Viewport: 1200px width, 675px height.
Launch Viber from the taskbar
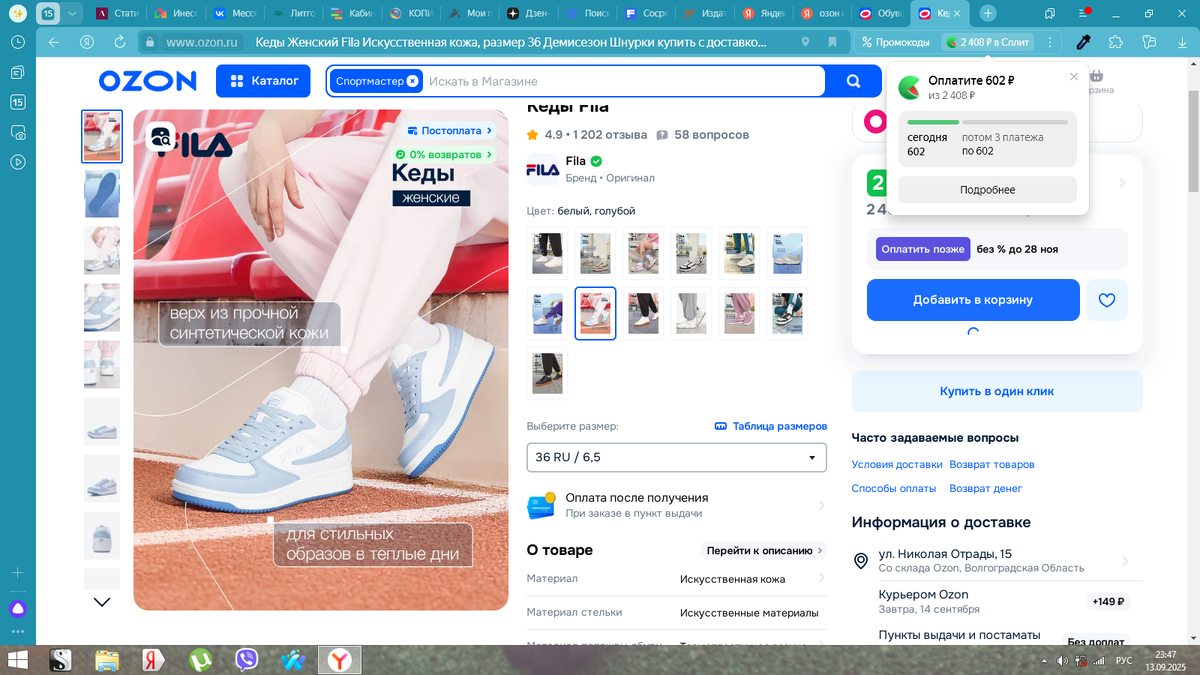pyautogui.click(x=245, y=660)
